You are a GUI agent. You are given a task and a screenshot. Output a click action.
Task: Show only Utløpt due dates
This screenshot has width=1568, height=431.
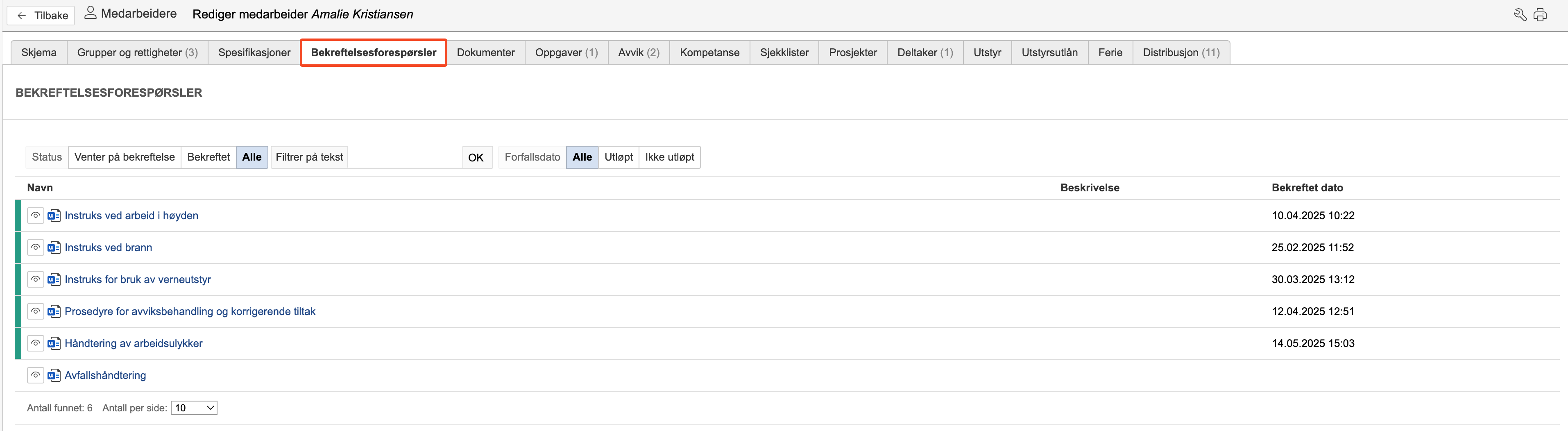(619, 157)
